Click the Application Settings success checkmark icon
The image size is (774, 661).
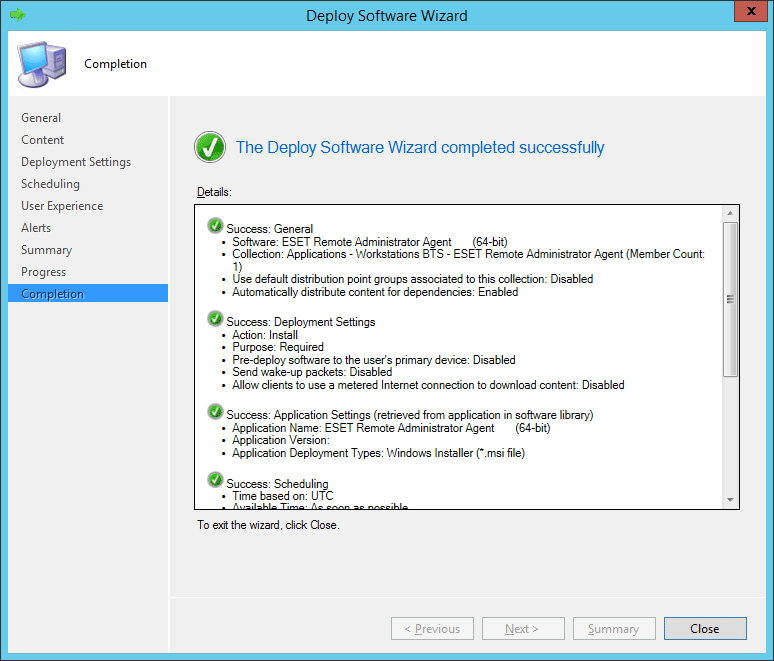(215, 412)
